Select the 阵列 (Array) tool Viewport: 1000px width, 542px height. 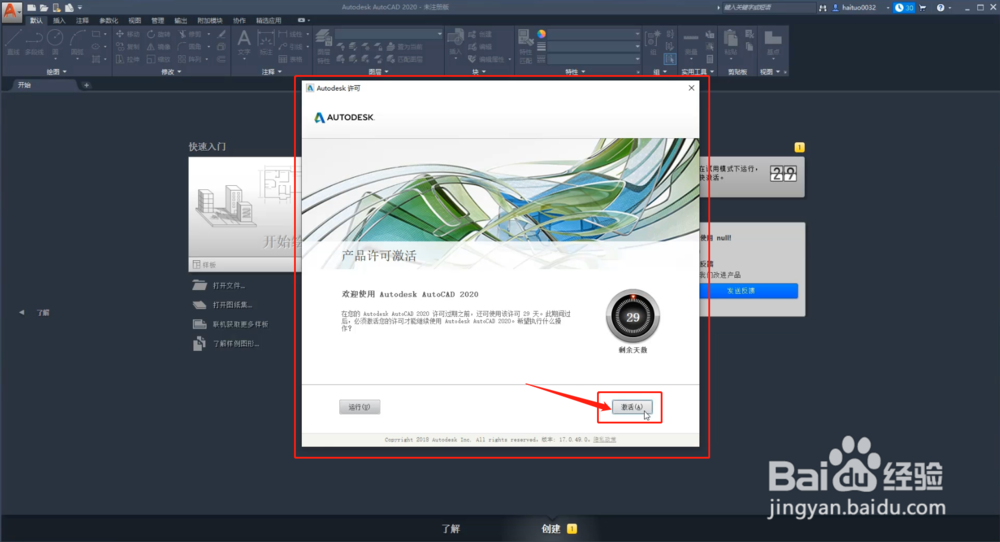coord(189,59)
